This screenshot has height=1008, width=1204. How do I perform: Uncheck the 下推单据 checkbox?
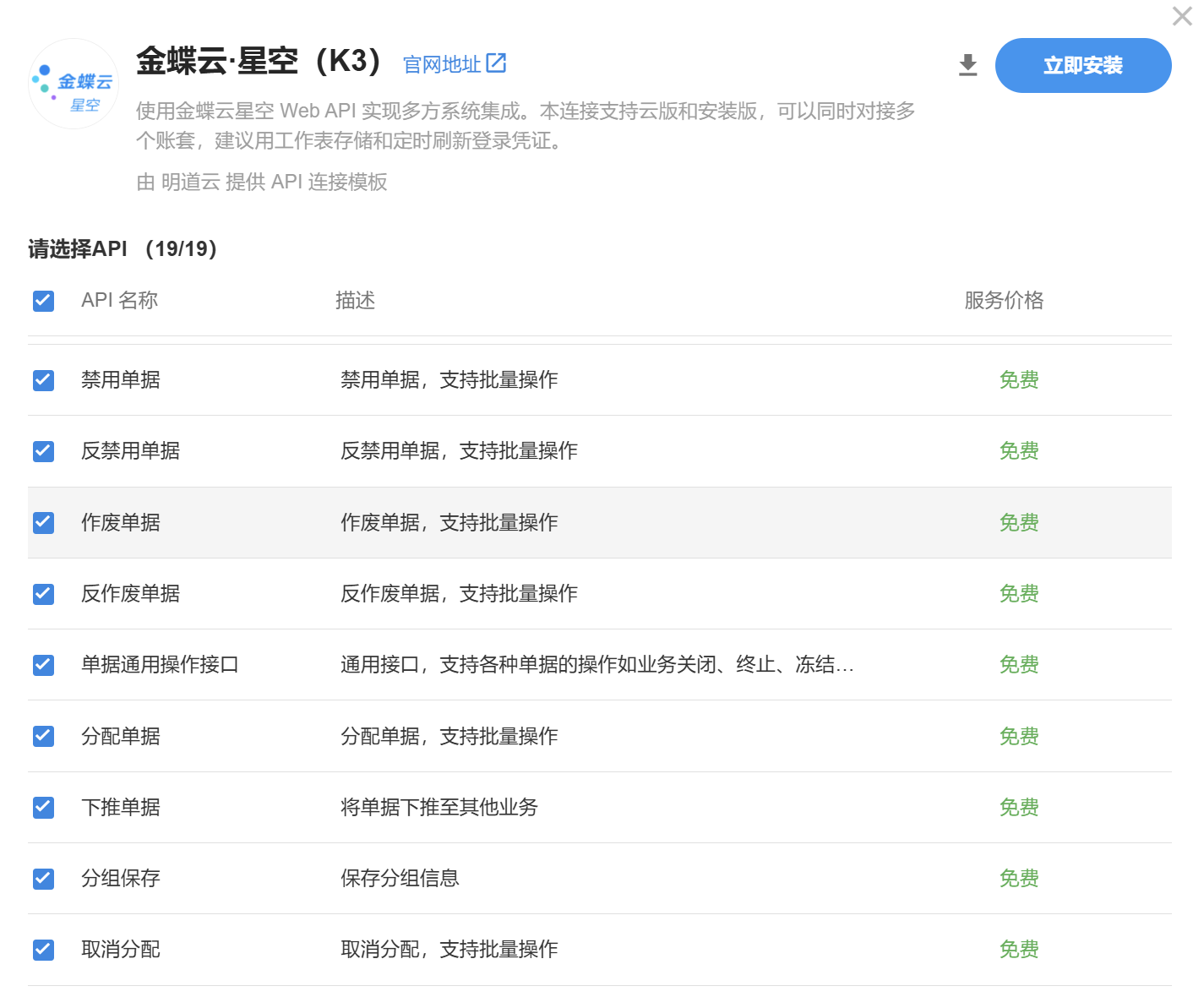[43, 808]
